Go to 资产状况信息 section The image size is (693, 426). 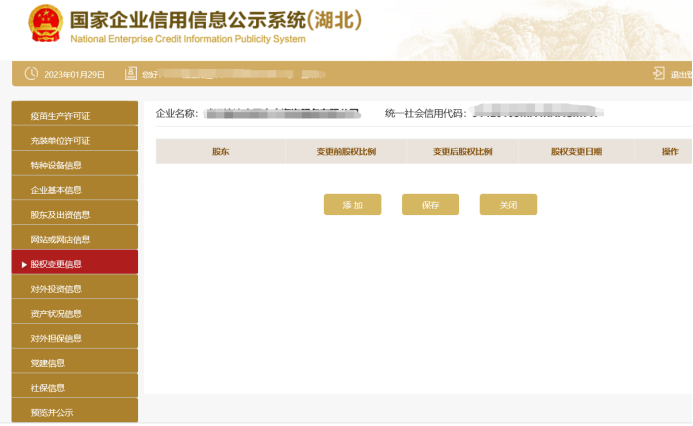(x=74, y=314)
